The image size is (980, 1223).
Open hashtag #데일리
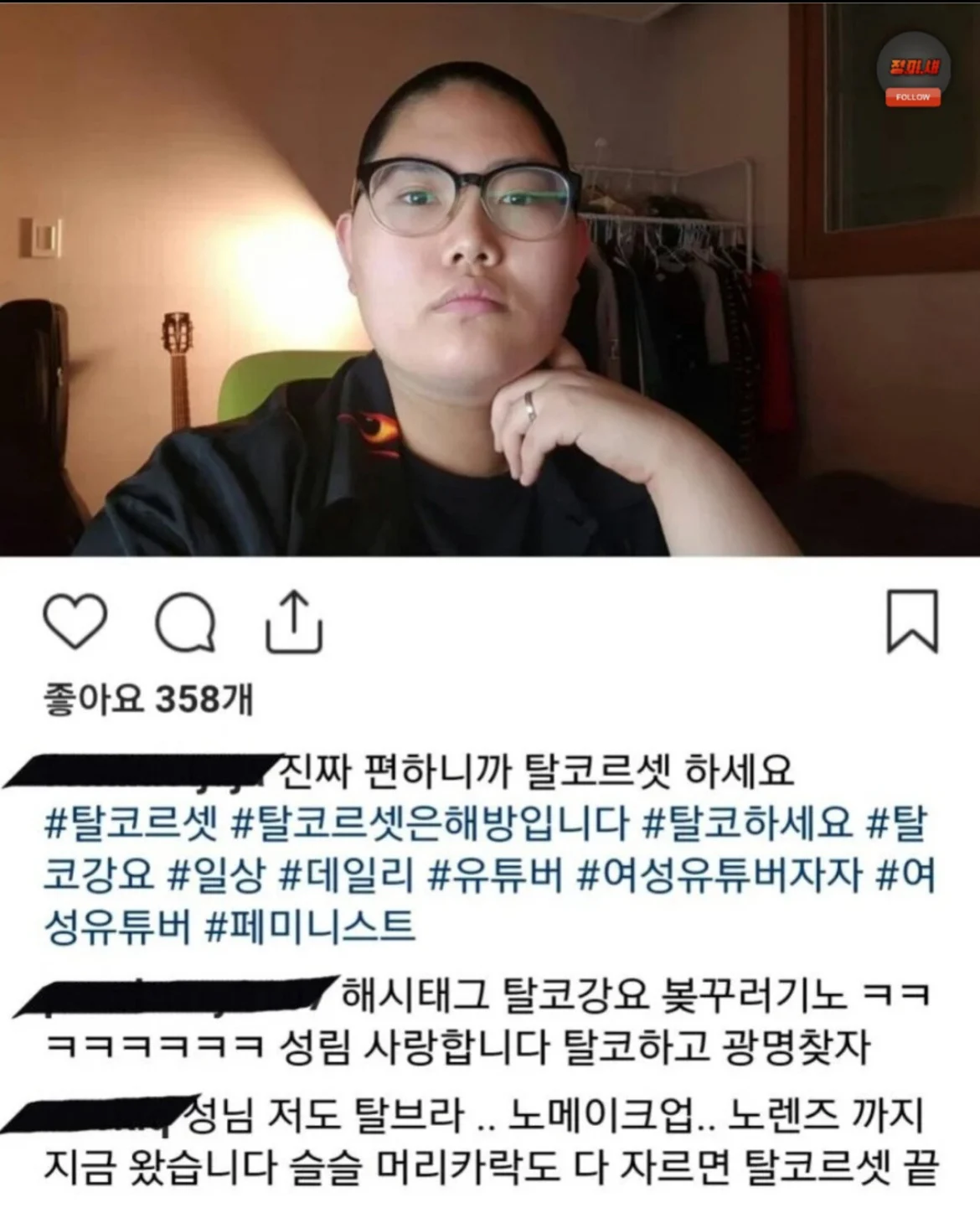(346, 875)
